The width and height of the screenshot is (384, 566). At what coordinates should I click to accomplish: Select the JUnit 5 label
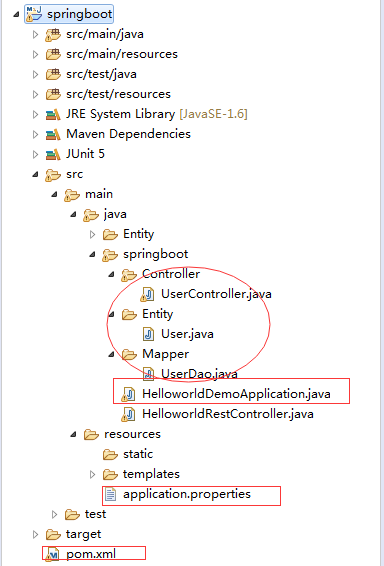pos(86,154)
